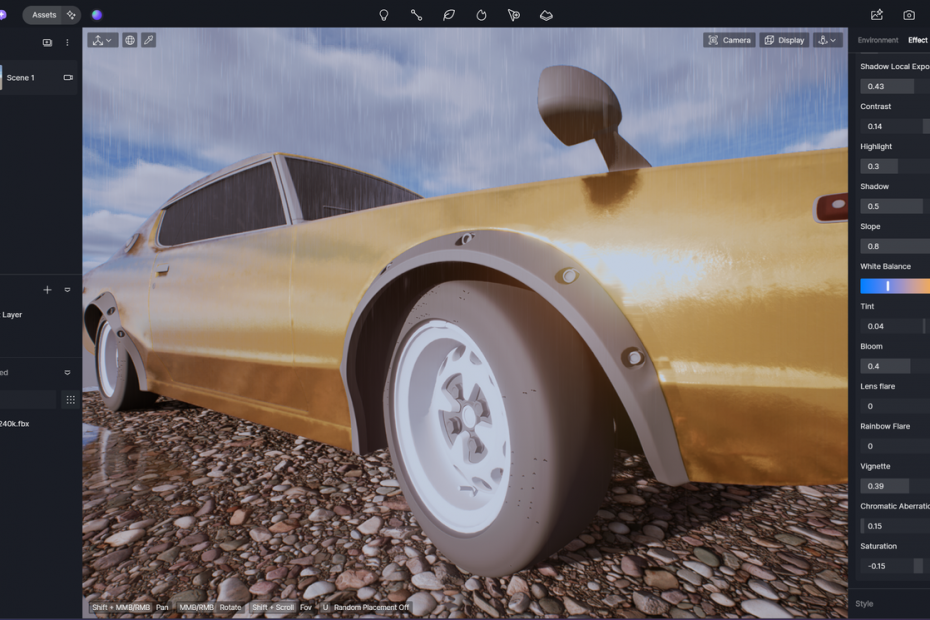
Task: Collapse the layer panel using its arrow
Action: (68, 290)
